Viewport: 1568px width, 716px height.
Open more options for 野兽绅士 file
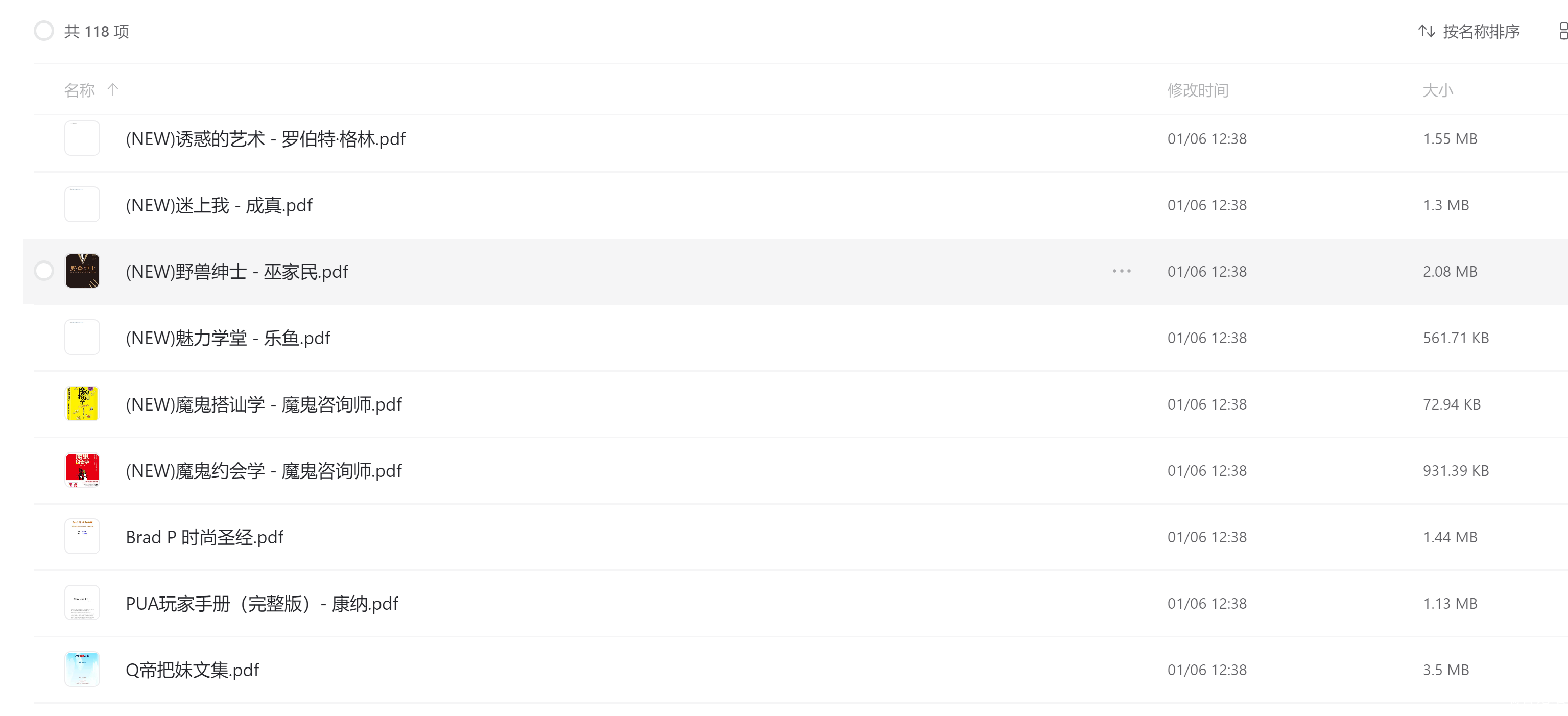[x=1121, y=271]
